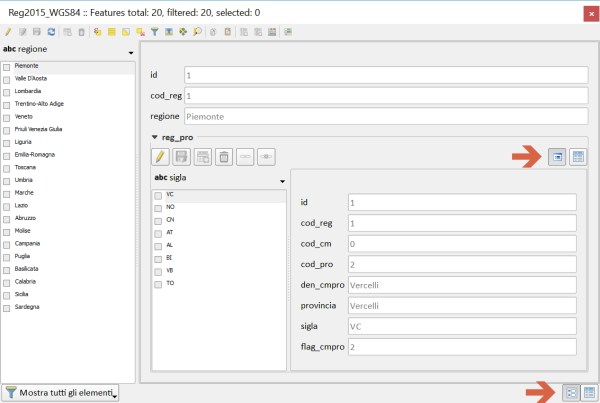Switch reg_pro relation to table view
Image resolution: width=600 pixels, height=403 pixels.
click(578, 156)
